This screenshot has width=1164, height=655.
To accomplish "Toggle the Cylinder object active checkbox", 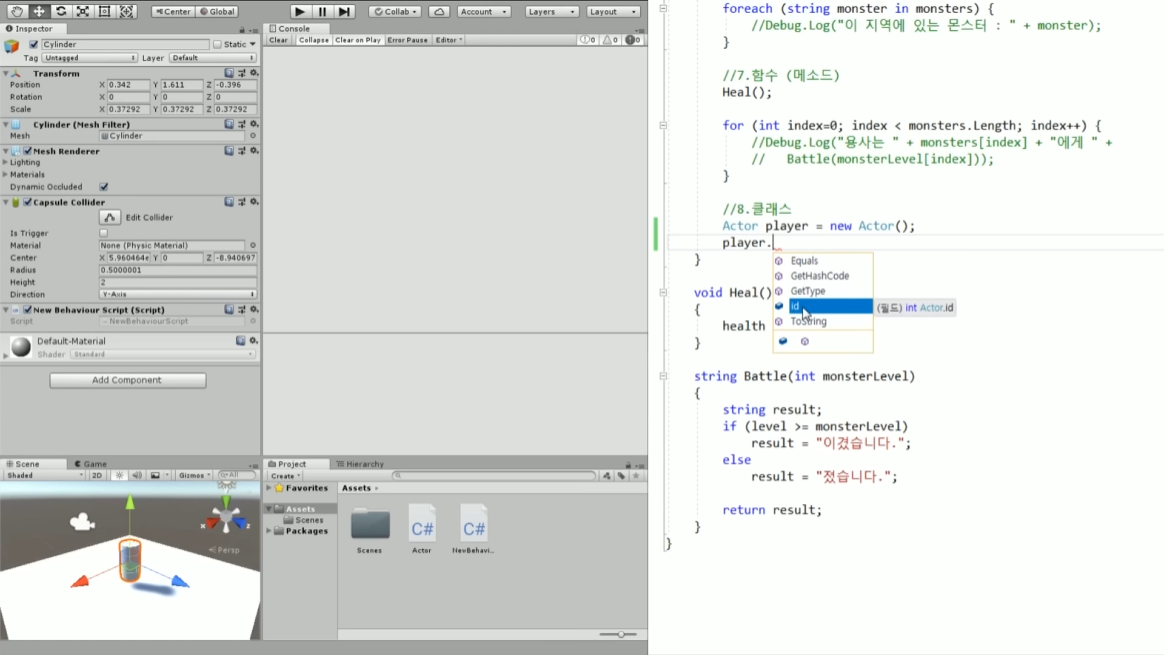I will 33,44.
